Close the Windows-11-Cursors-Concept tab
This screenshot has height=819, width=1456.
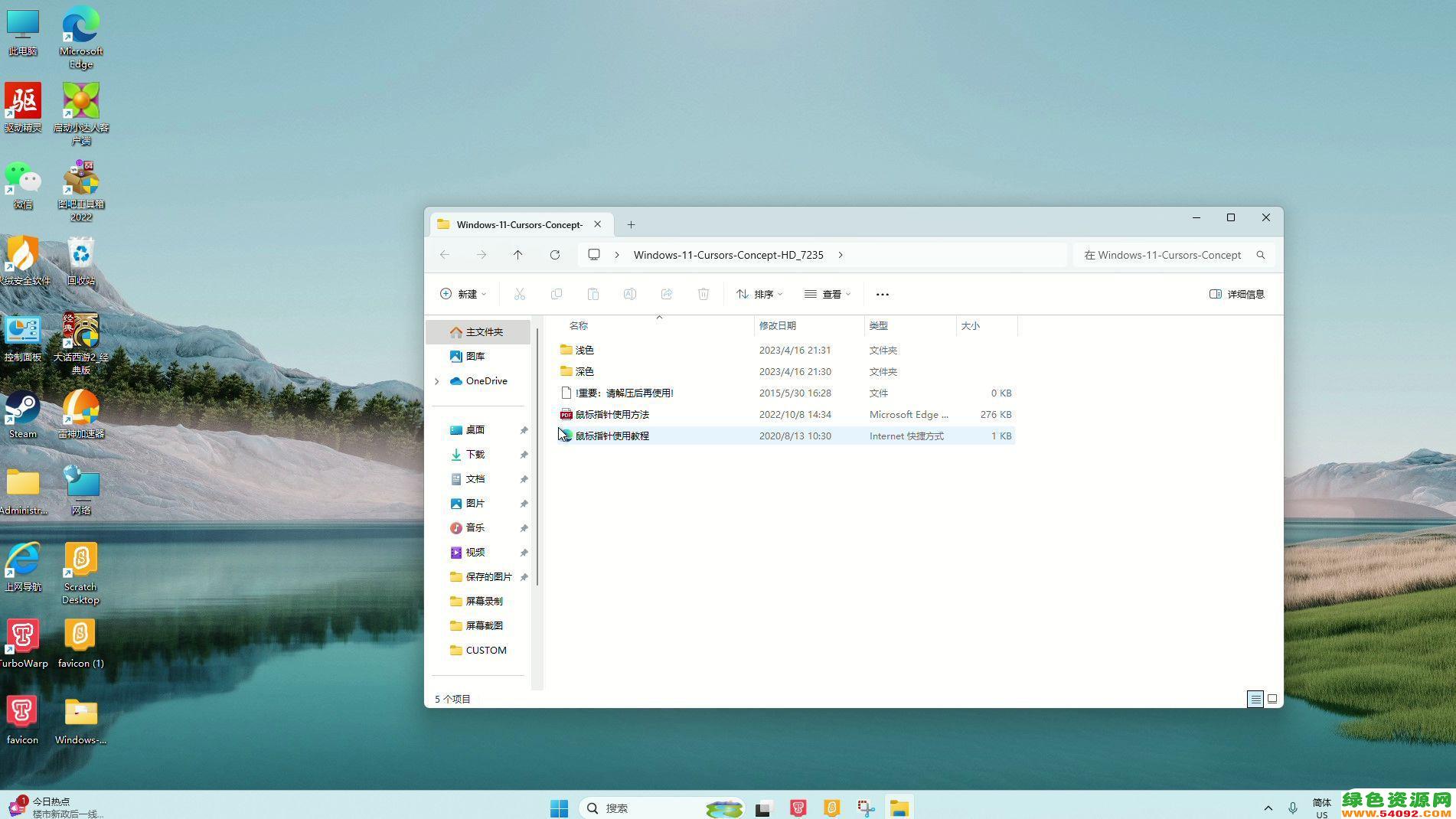(x=598, y=224)
